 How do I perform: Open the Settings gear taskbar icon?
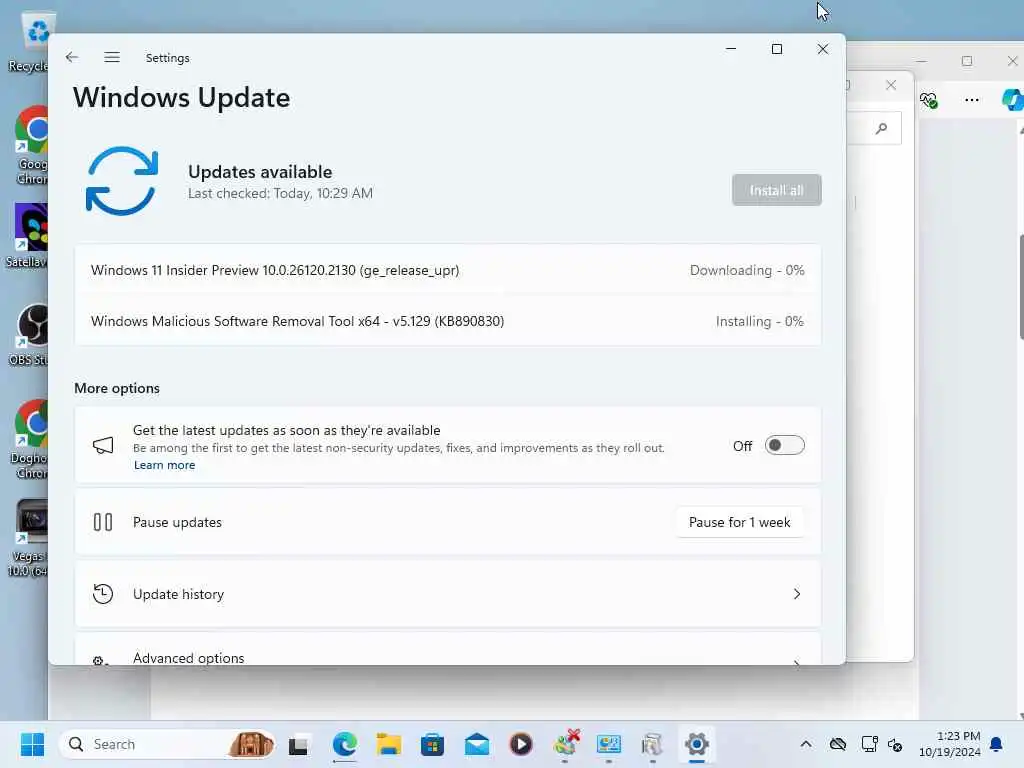[x=697, y=744]
